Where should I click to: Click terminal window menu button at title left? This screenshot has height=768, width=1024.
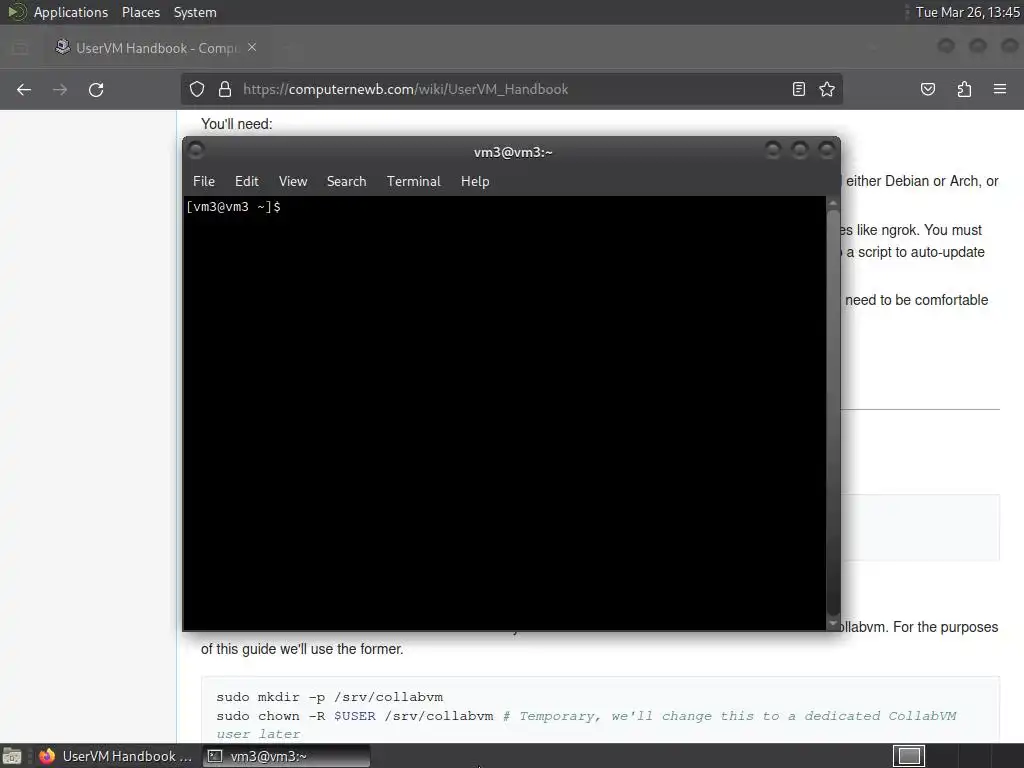(196, 151)
